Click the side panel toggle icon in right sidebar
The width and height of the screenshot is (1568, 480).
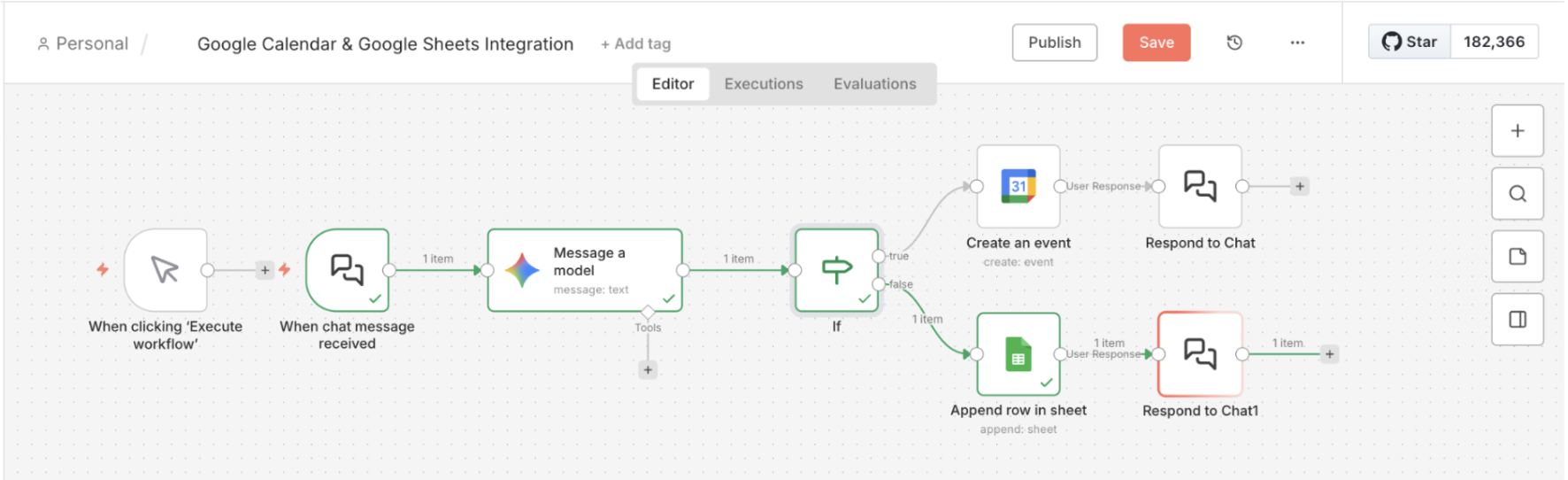click(x=1518, y=320)
